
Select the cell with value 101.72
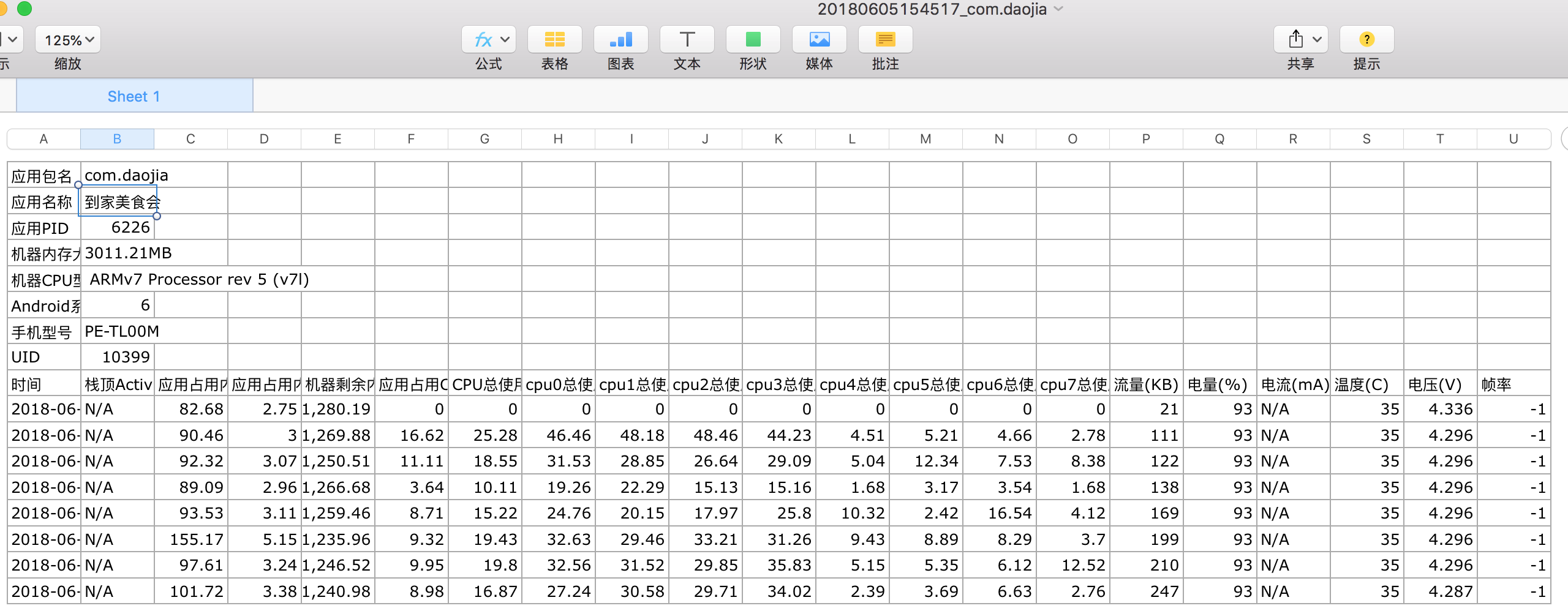[x=190, y=591]
